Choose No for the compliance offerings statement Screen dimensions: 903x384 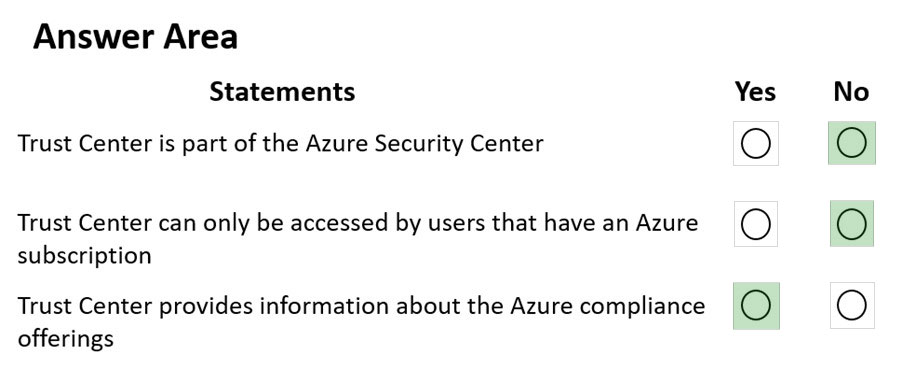852,306
